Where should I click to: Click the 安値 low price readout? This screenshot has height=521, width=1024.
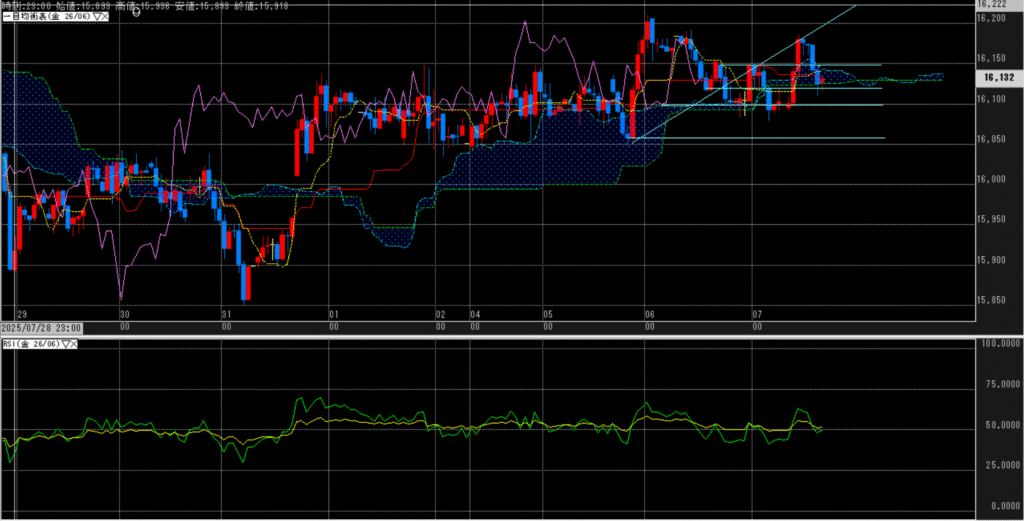(202, 5)
